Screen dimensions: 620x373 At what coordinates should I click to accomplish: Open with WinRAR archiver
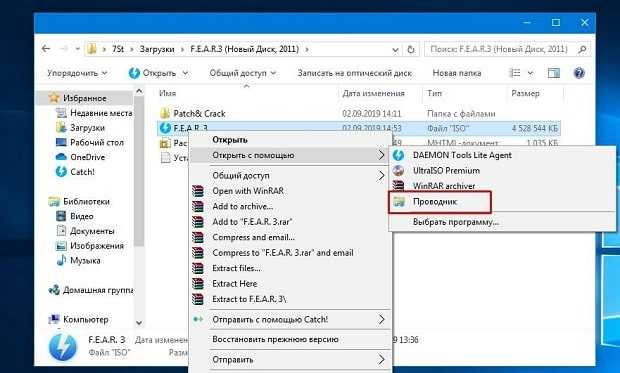coord(502,186)
